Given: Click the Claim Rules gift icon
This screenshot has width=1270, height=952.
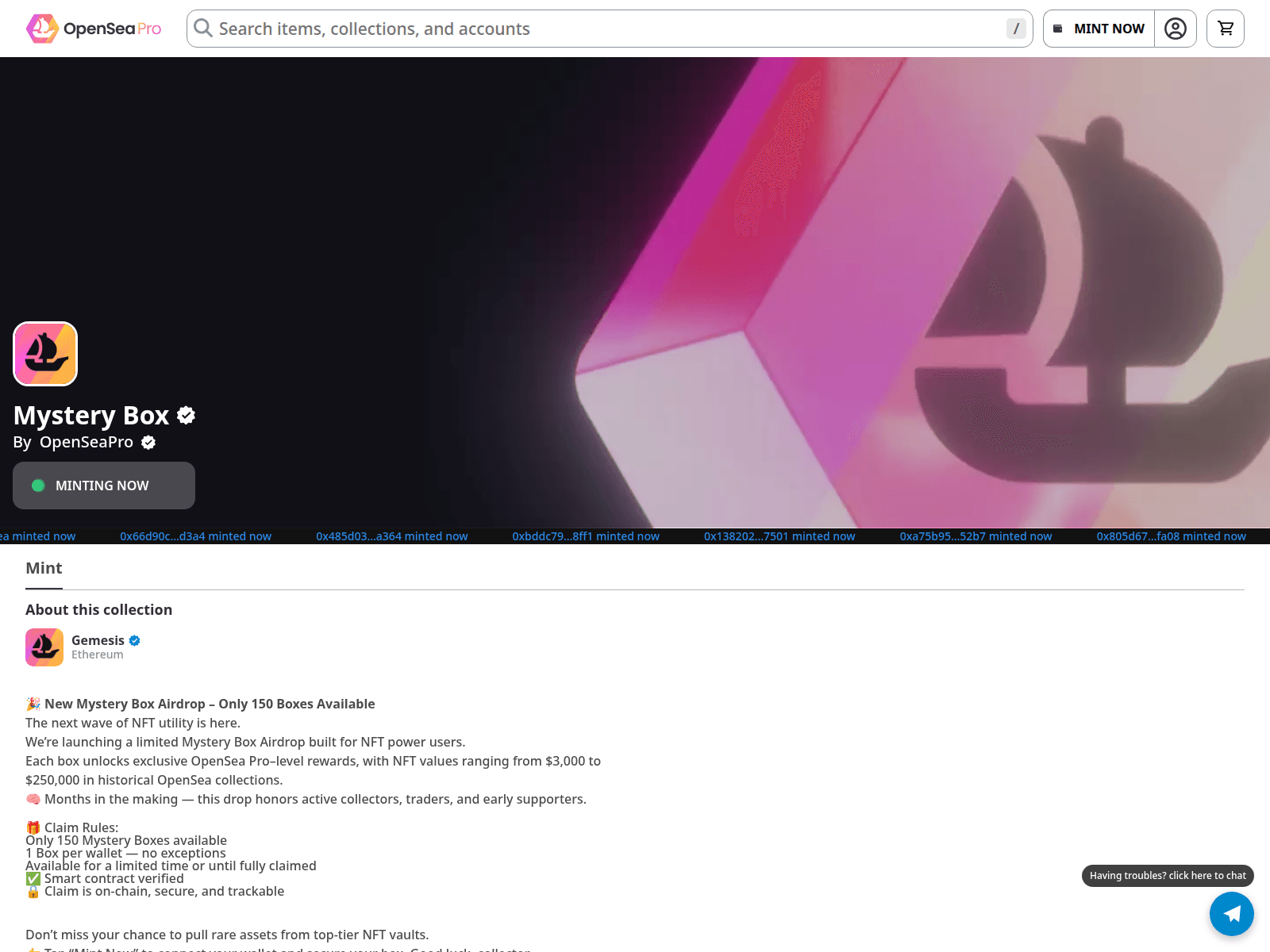Looking at the screenshot, I should [33, 827].
